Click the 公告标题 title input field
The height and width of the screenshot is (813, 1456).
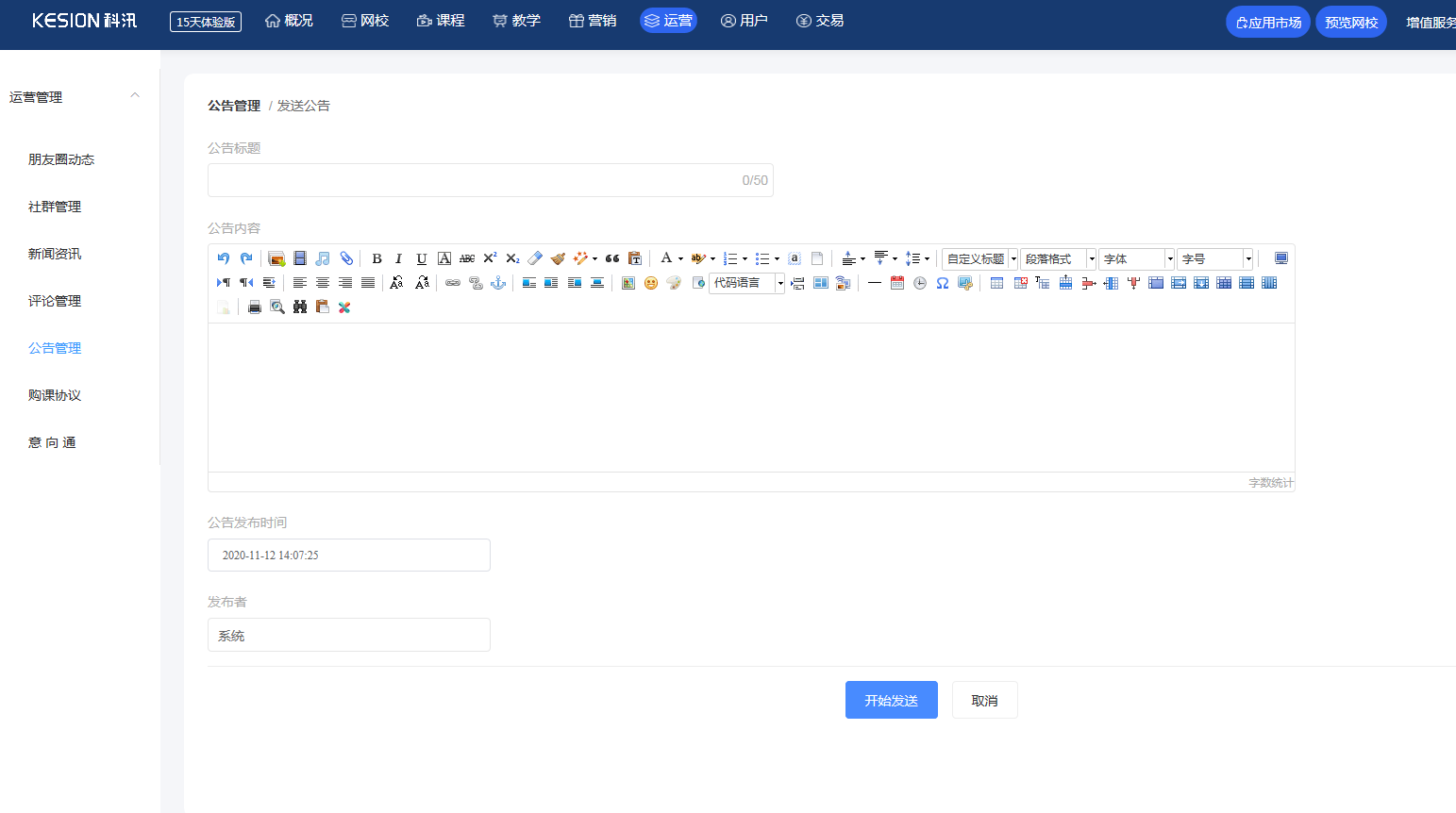pyautogui.click(x=472, y=180)
